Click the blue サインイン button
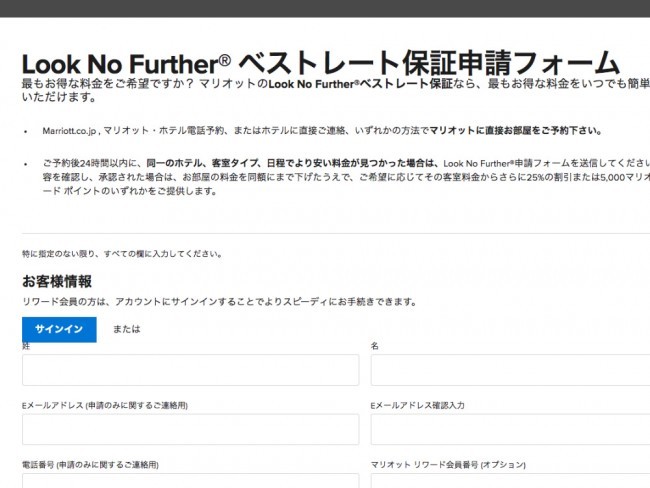The image size is (650, 488). [59, 330]
